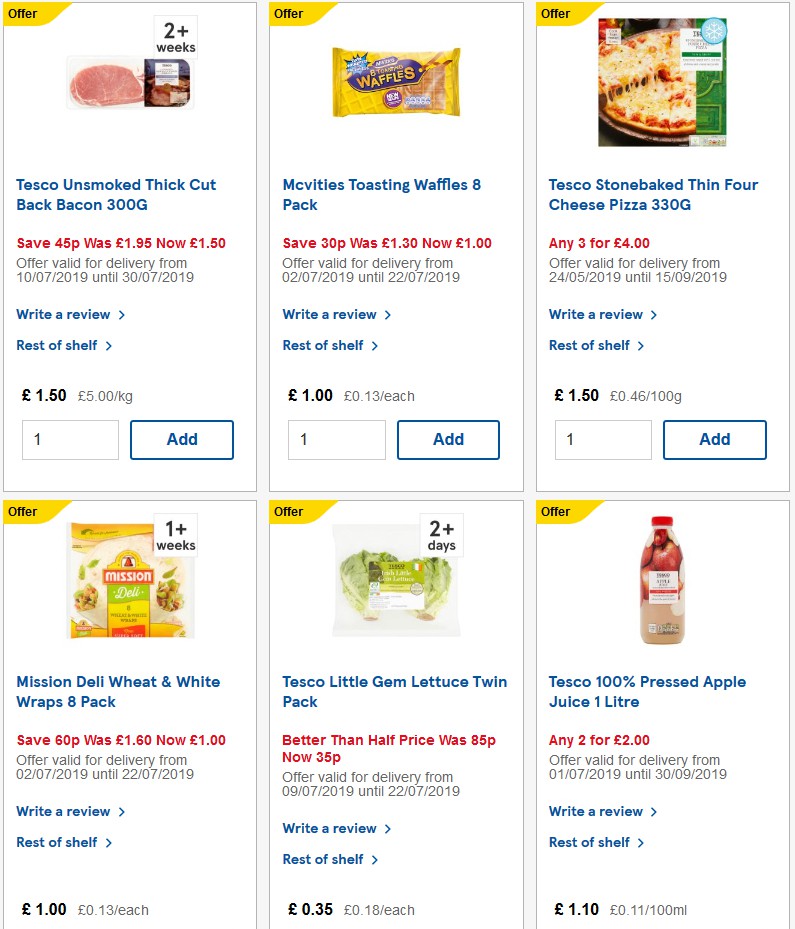Open the Mission Deli Wheat & White Wraps page
This screenshot has width=795, height=929.
[118, 691]
